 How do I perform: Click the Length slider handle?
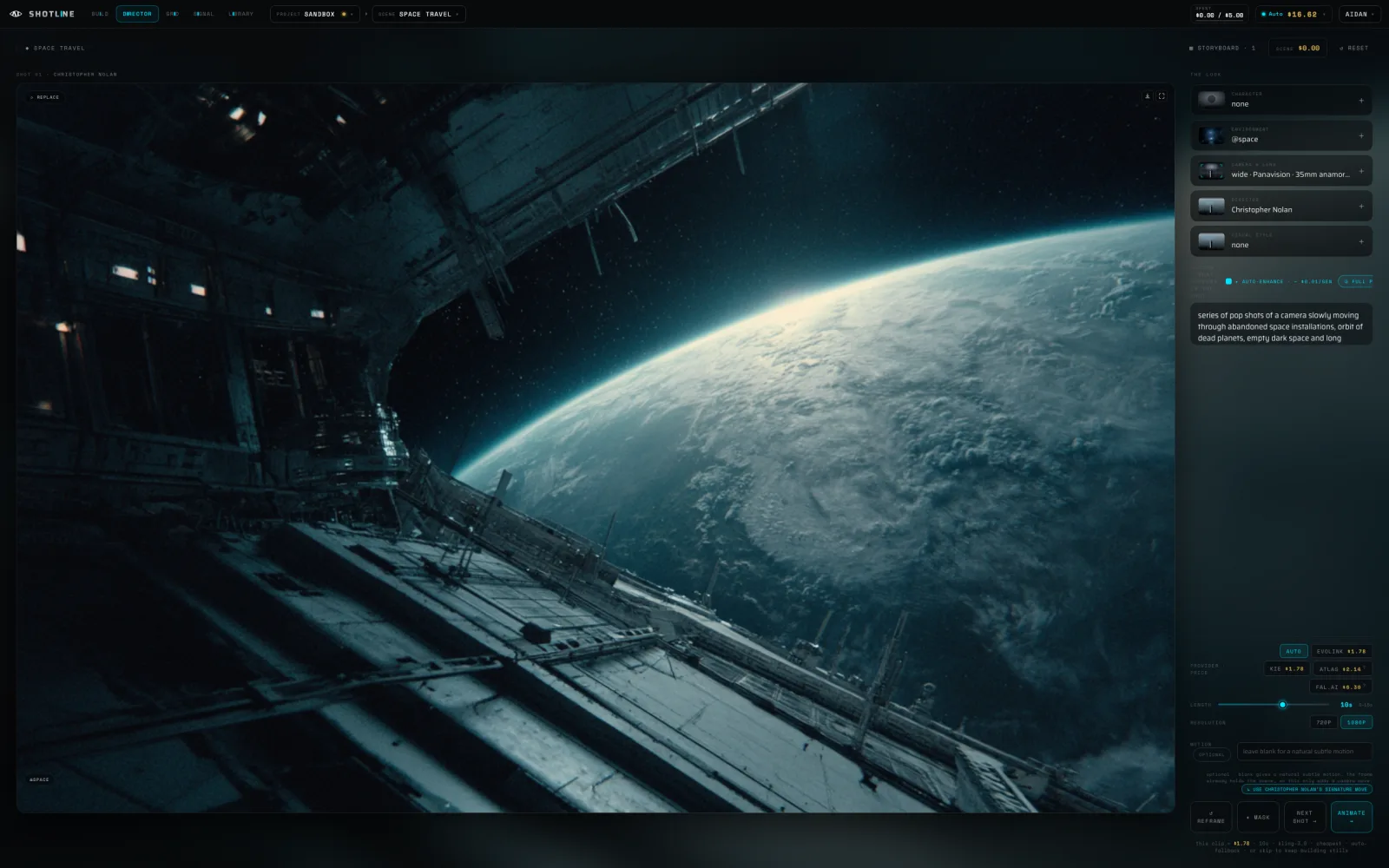1282,705
